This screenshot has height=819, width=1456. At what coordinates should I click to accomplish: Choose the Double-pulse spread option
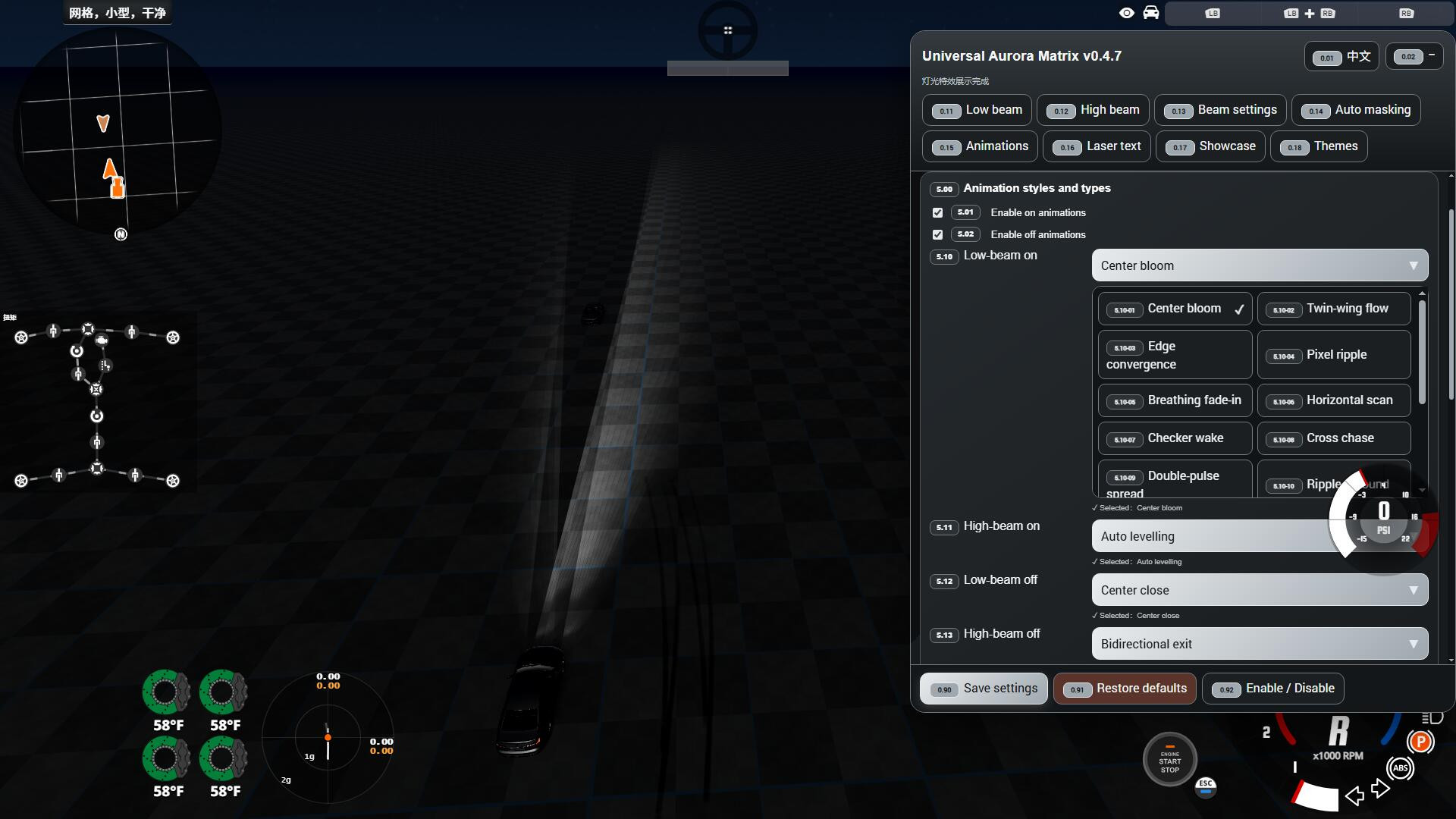(1175, 479)
